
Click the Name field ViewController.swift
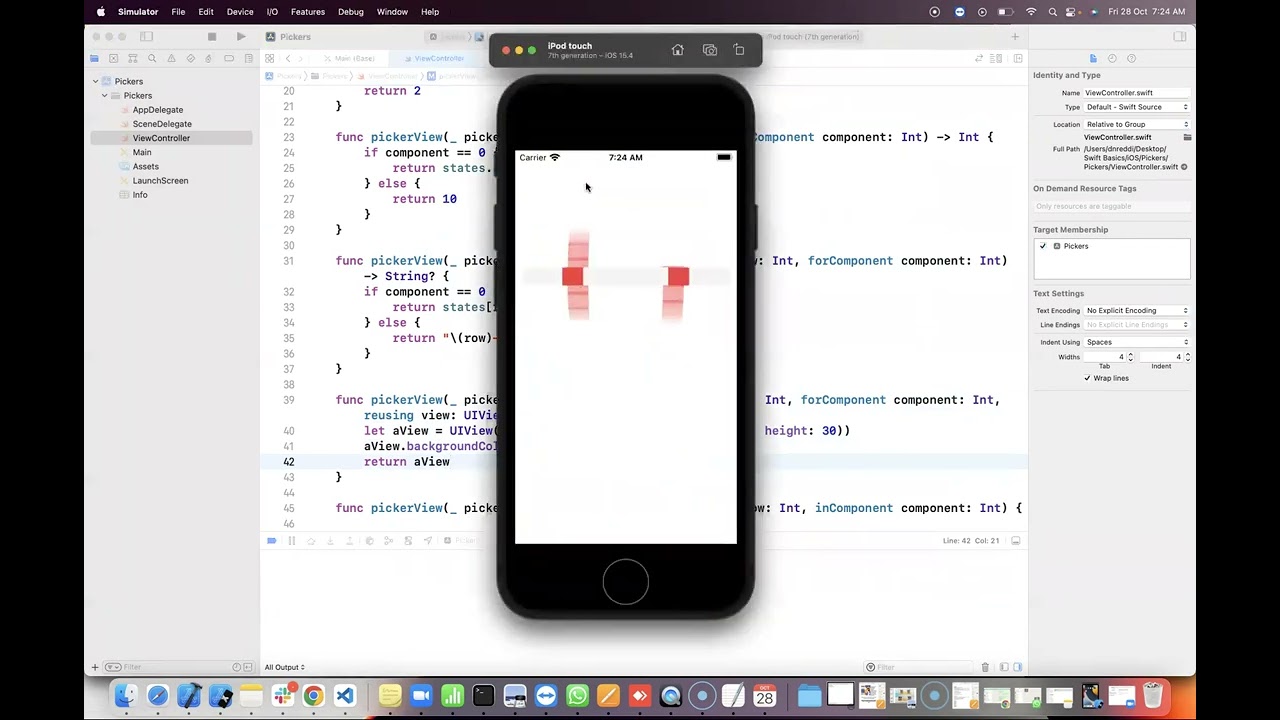point(1137,93)
